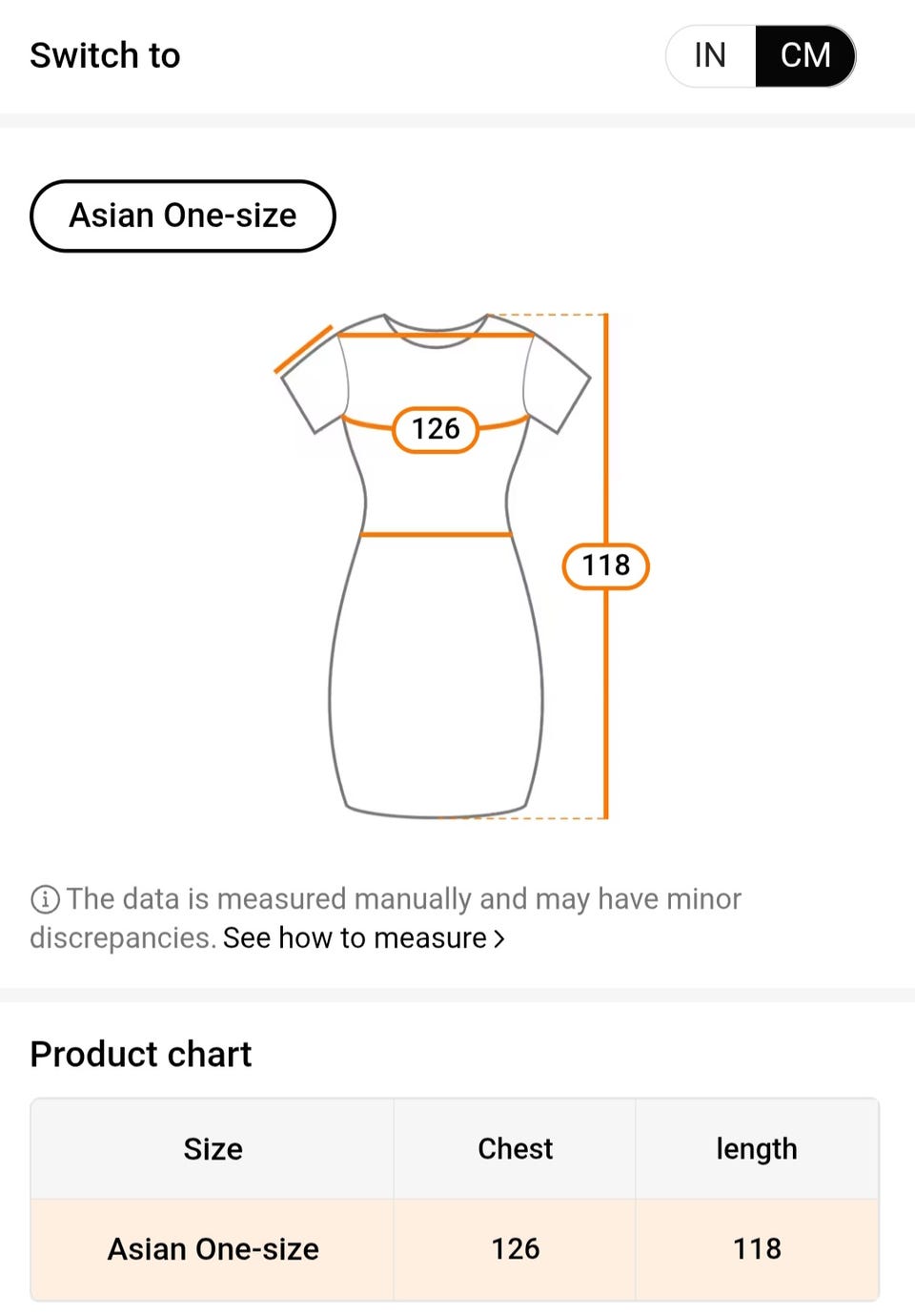Select the Asian One-size chip
Screen dimensions: 915x1316
click(183, 216)
